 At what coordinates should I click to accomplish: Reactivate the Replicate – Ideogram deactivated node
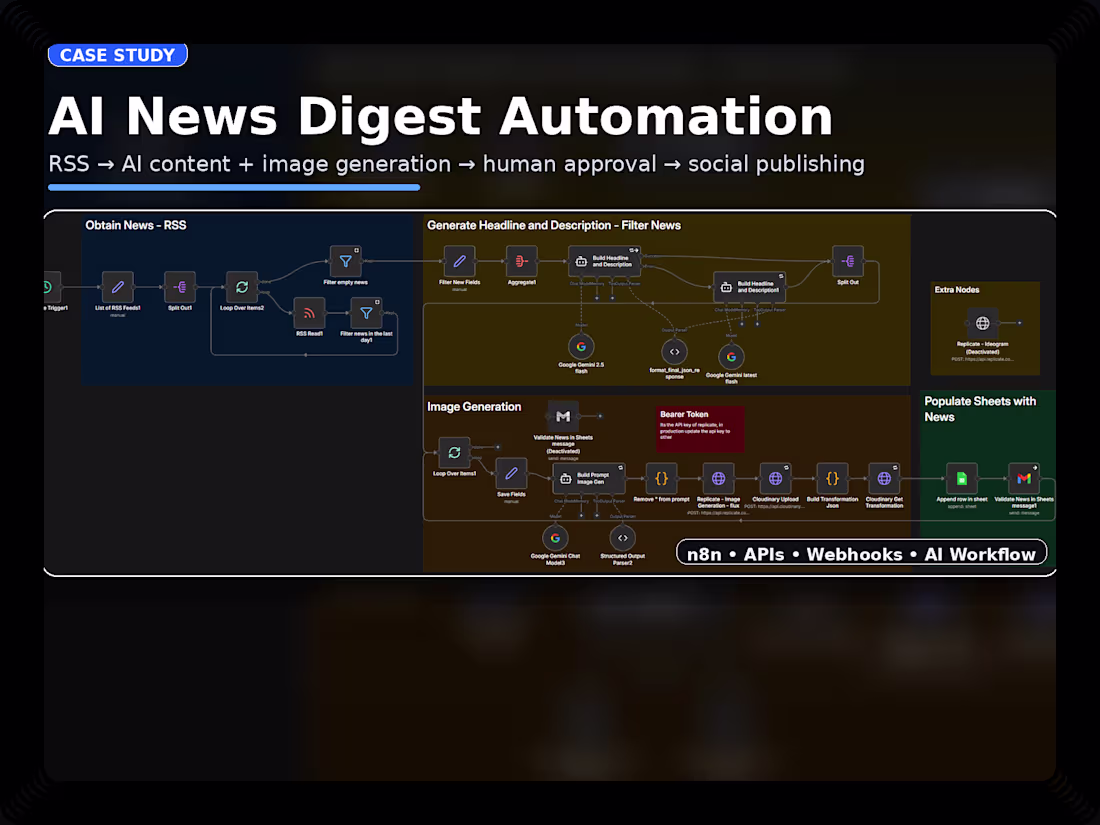984,321
